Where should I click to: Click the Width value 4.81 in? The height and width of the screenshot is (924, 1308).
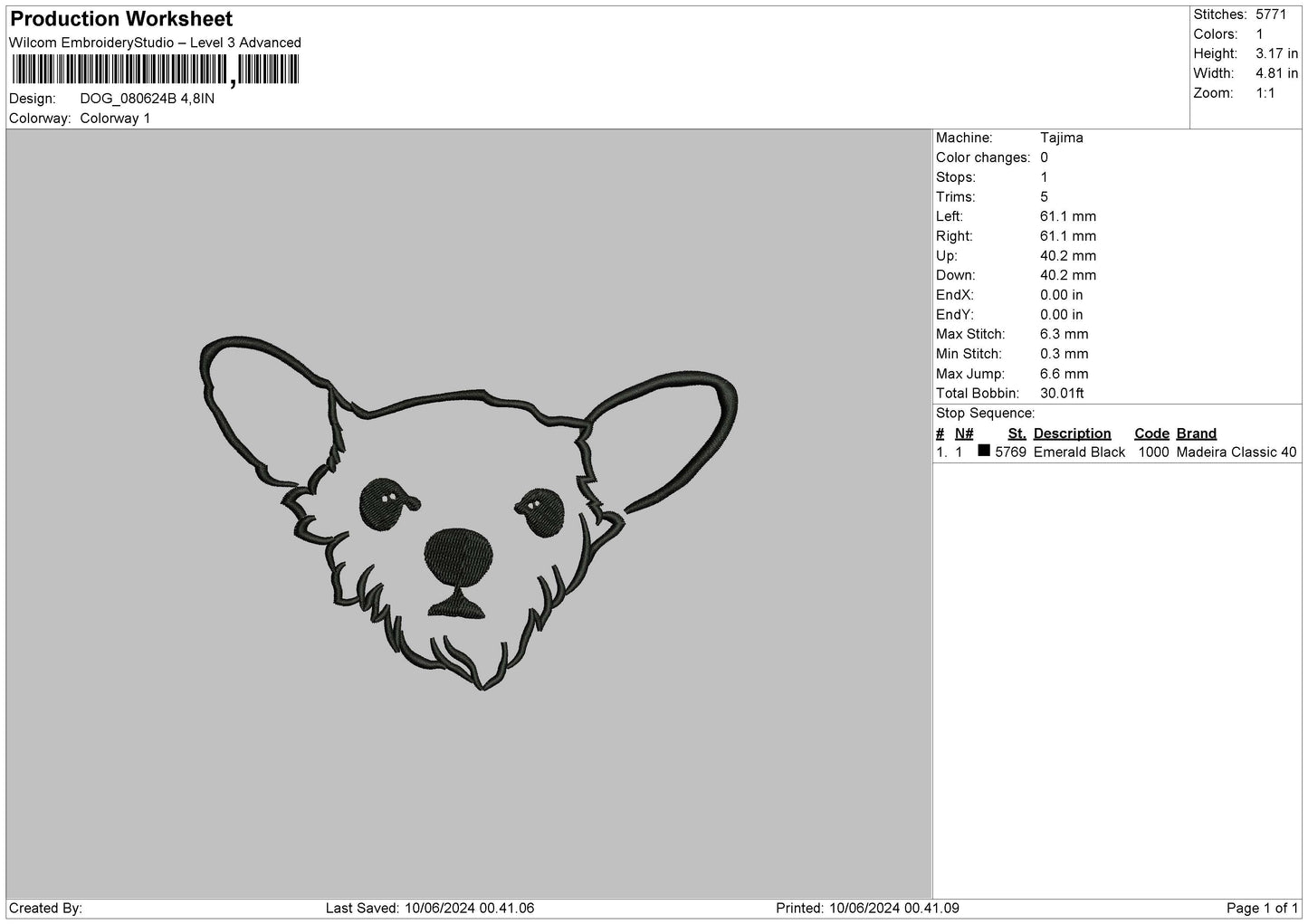(x=1277, y=73)
